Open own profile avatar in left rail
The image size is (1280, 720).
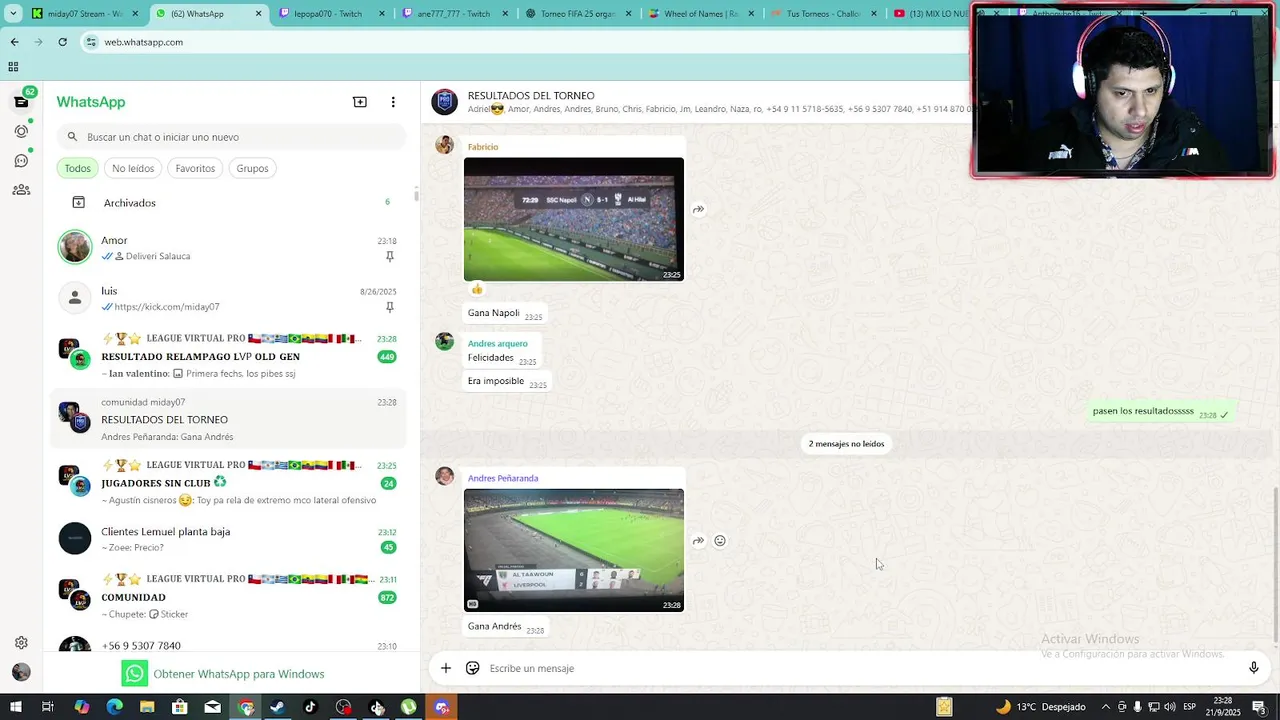(x=21, y=672)
